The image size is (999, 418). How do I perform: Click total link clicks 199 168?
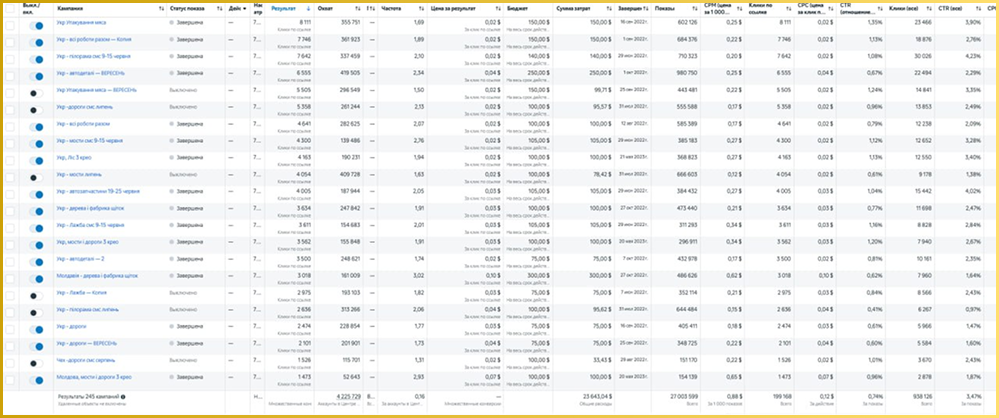[780, 396]
